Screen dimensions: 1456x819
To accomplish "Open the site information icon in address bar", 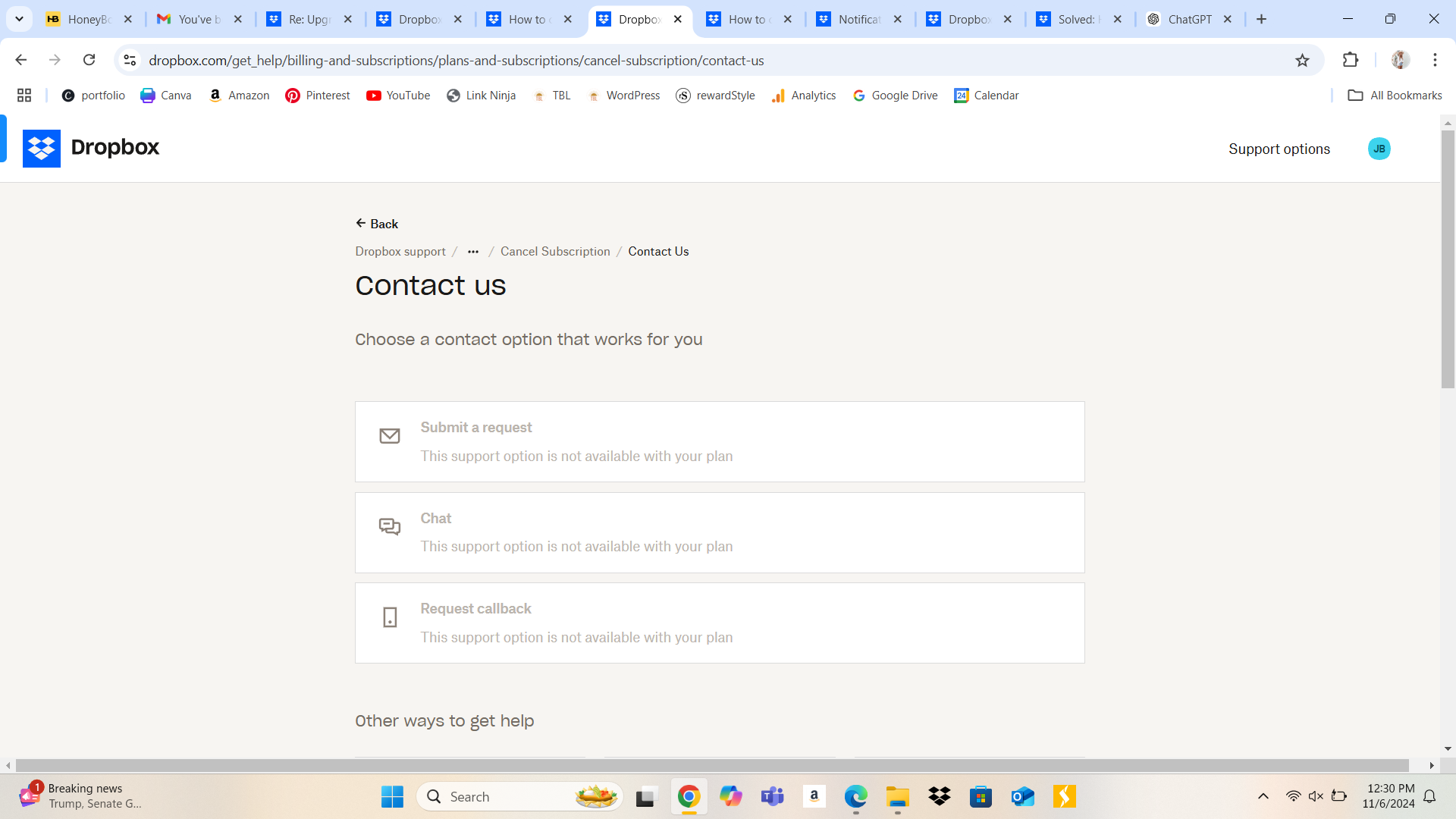I will click(130, 60).
